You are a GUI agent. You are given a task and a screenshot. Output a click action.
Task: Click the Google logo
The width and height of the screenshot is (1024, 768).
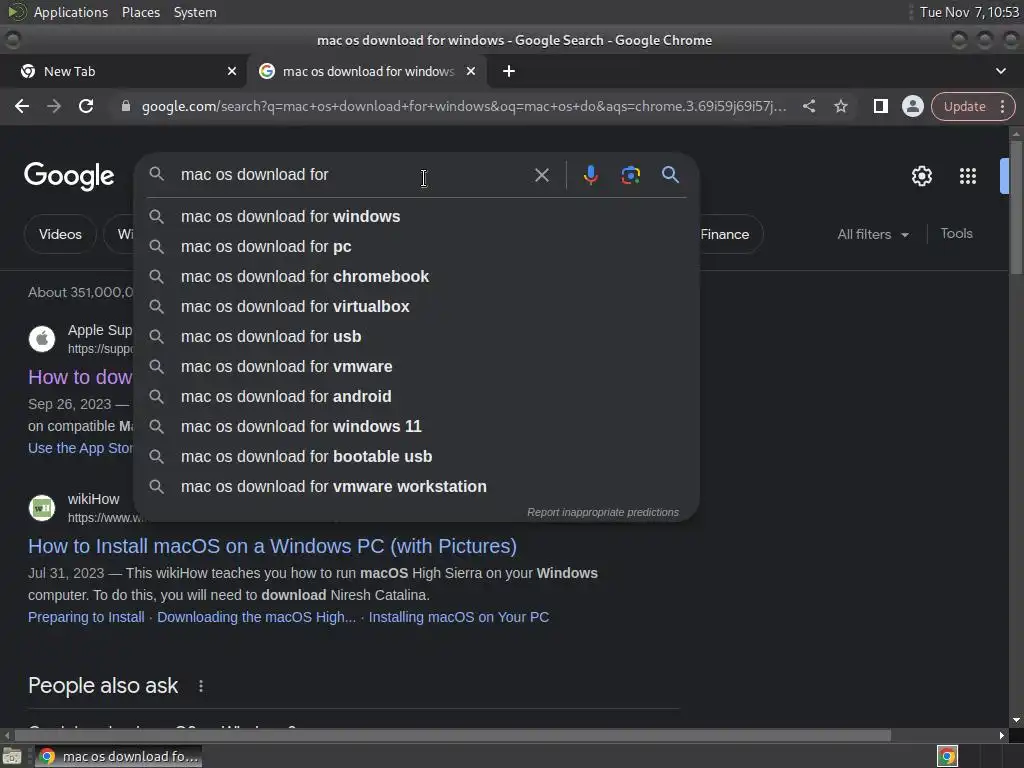pos(69,176)
